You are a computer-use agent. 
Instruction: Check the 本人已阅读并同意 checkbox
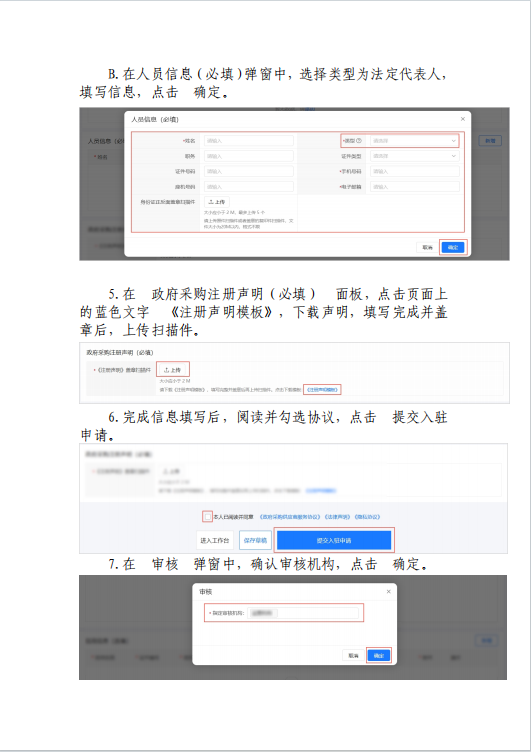[x=207, y=517]
